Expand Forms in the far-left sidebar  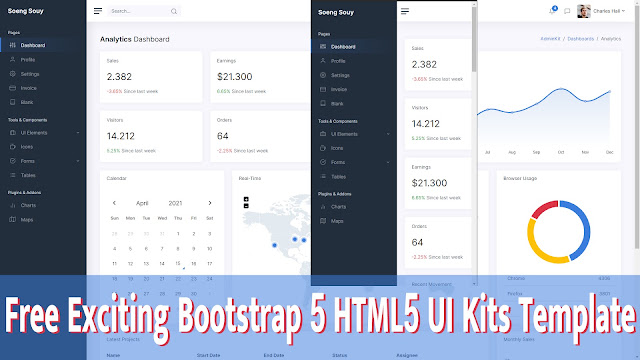tap(43, 161)
